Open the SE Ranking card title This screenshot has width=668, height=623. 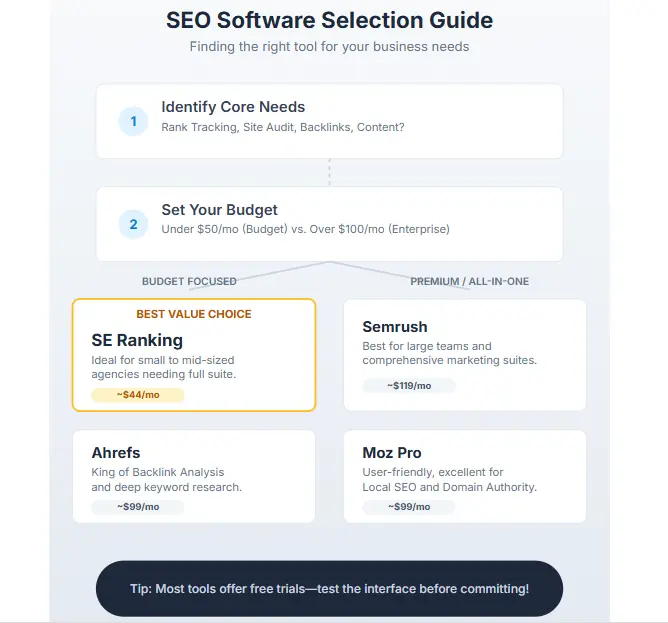[137, 340]
